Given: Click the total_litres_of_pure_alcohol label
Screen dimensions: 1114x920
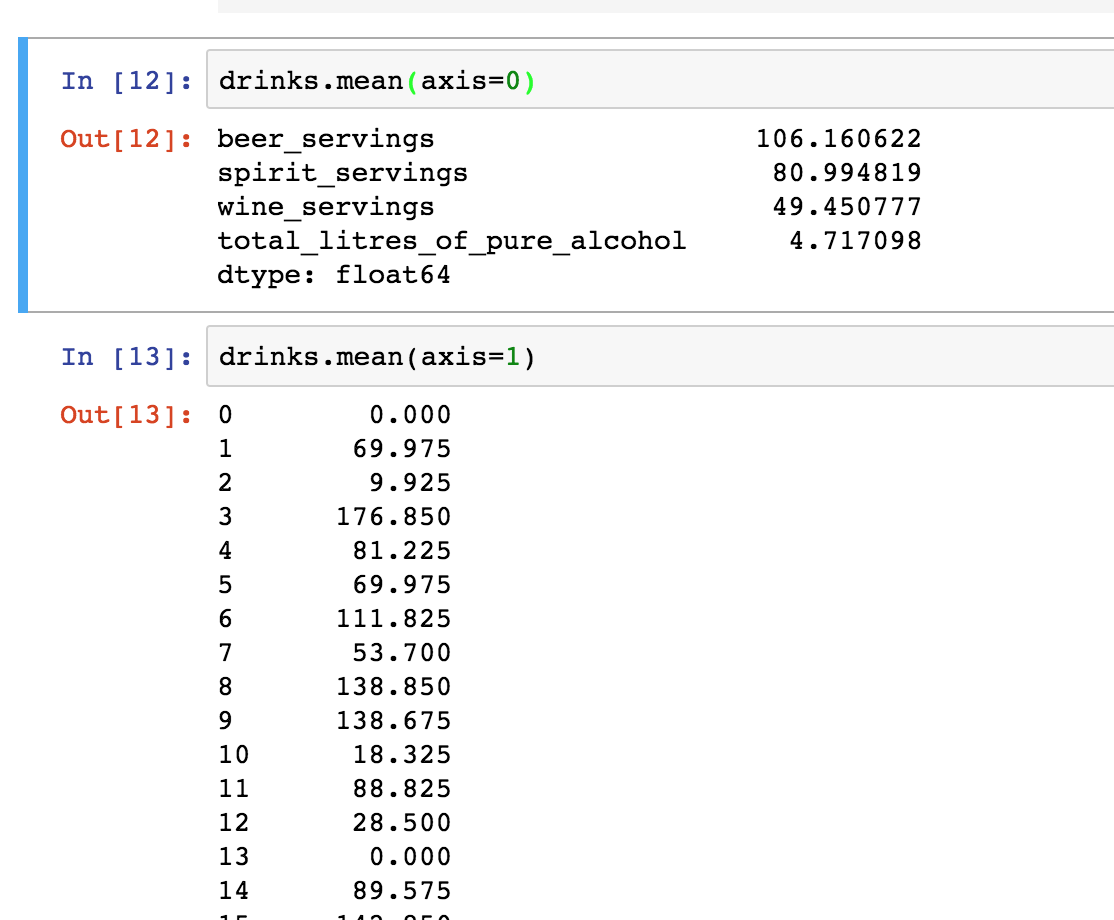Looking at the screenshot, I should (452, 242).
